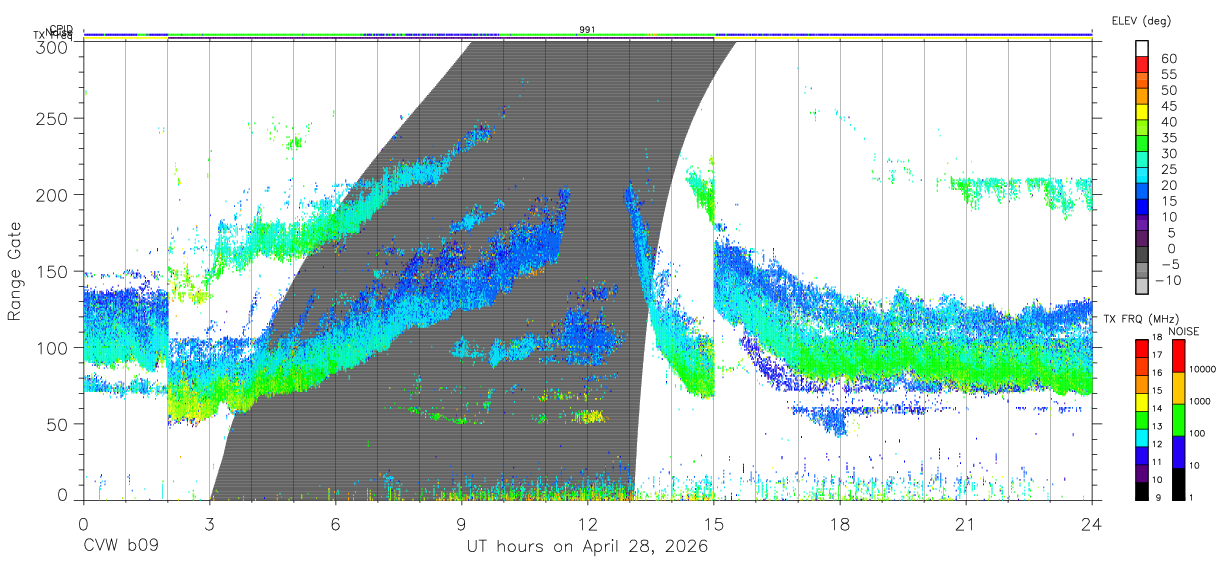The image size is (1228, 567).
Task: Click the 'Range Gate' y-axis label
Action: click(x=16, y=272)
